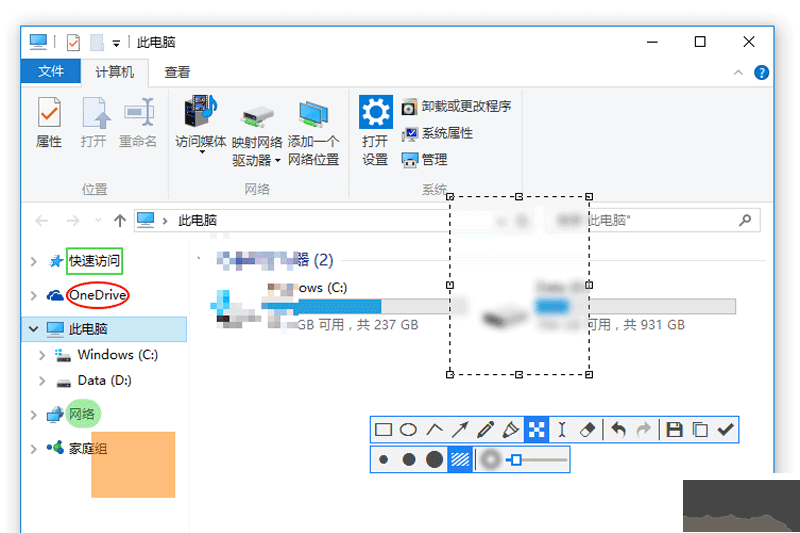Open the 文件 menu tab
The height and width of the screenshot is (533, 800).
[51, 71]
